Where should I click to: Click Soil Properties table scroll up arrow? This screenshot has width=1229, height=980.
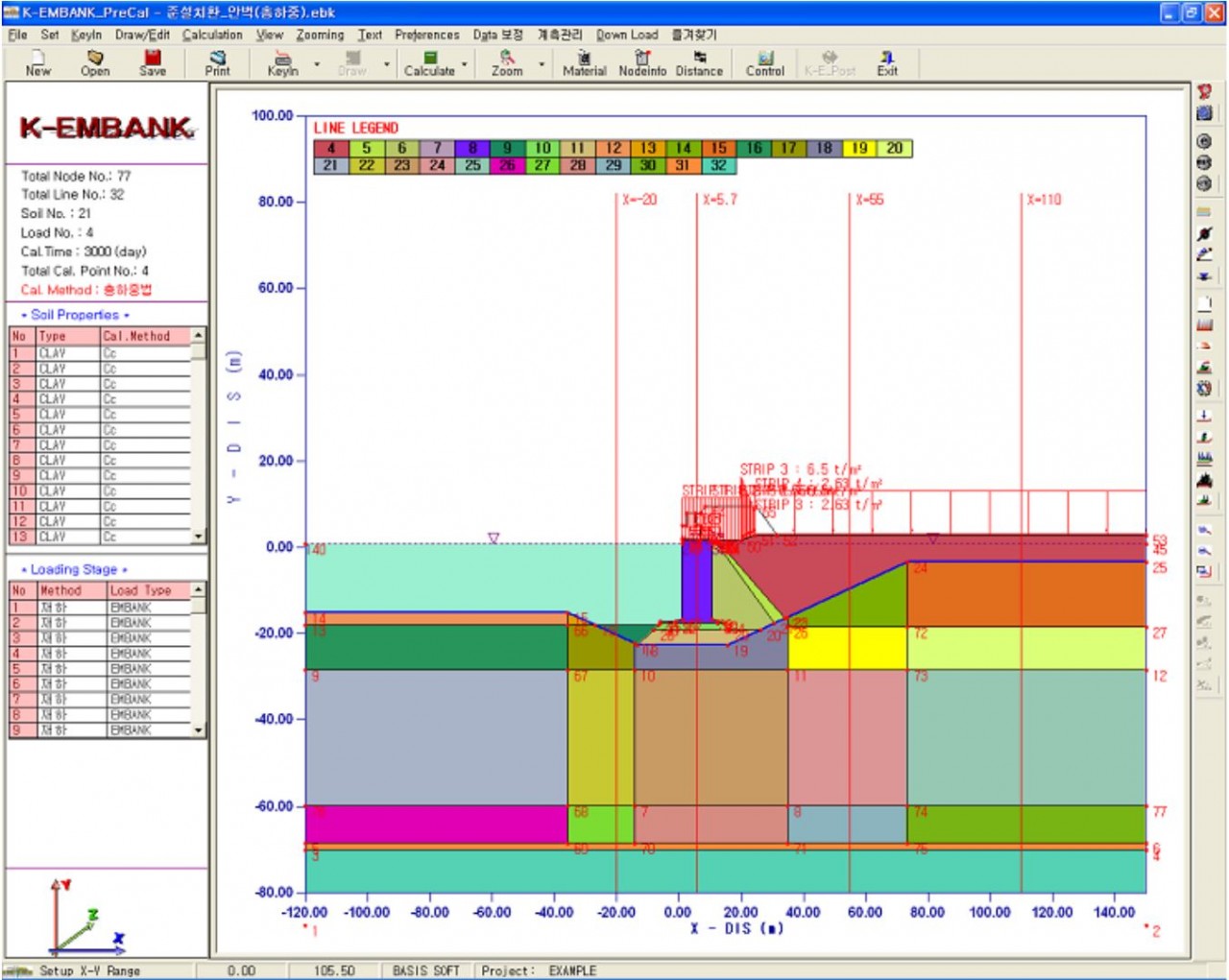pyautogui.click(x=199, y=336)
